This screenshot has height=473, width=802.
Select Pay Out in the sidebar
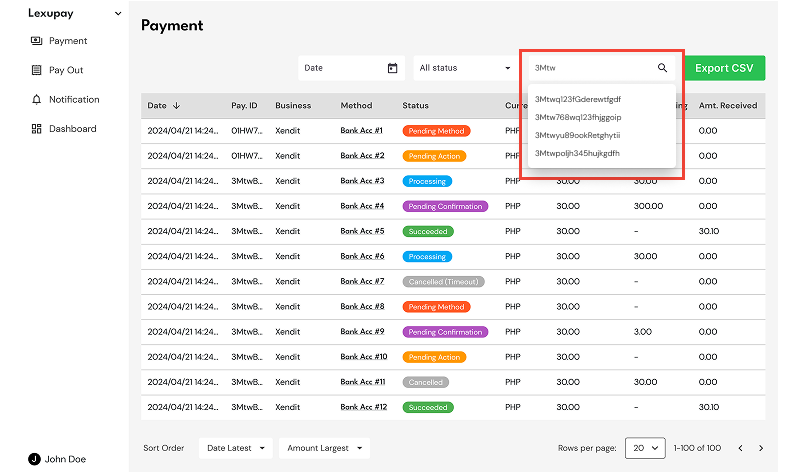tap(66, 70)
